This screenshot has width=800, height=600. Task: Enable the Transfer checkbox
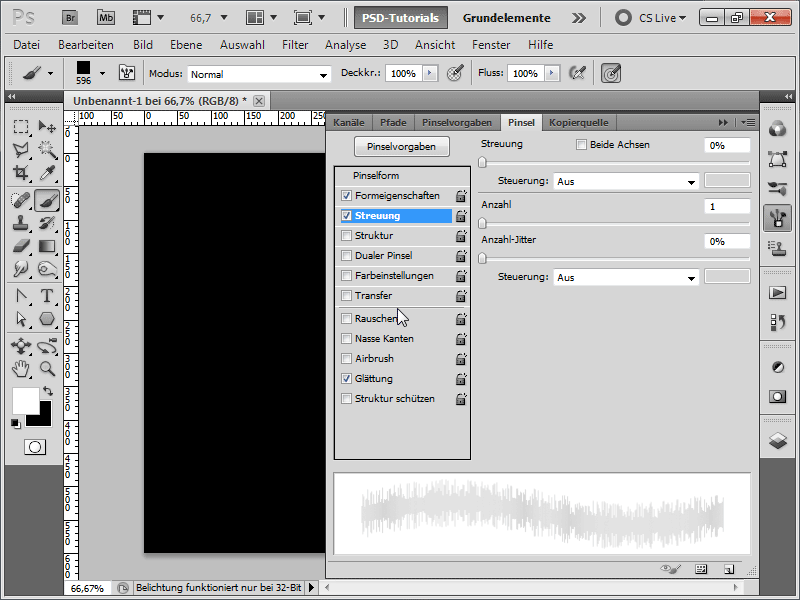346,295
